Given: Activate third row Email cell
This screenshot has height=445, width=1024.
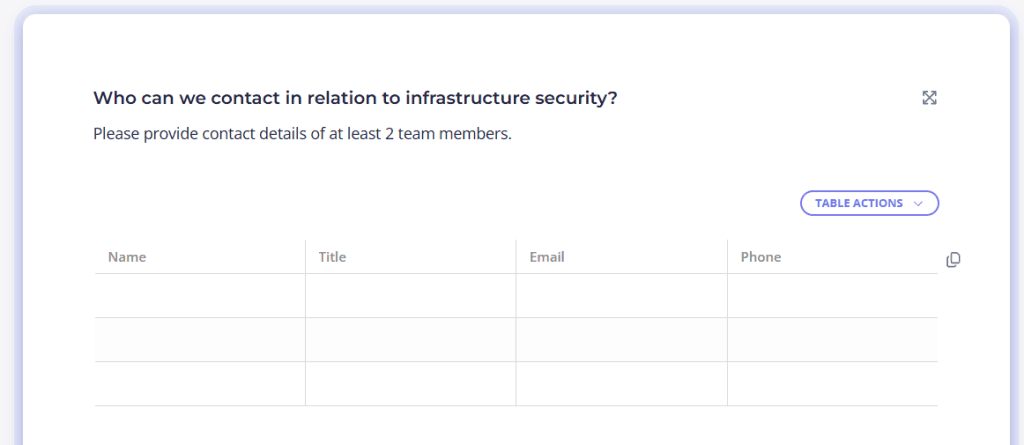Looking at the screenshot, I should (622, 384).
